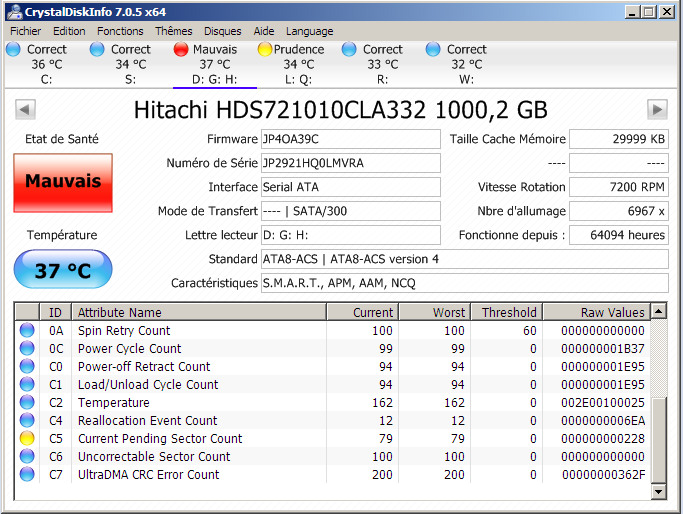This screenshot has width=683, height=514.
Task: Click the Interface field Serial ATA
Action: pos(351,187)
